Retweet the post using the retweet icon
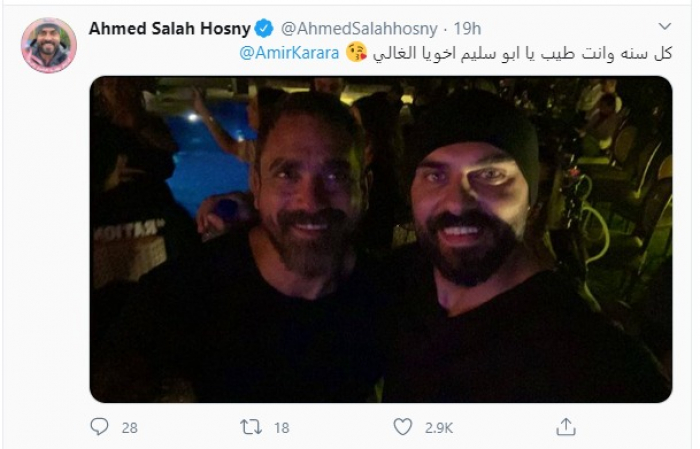Viewport: 700px width, 449px height. tap(251, 427)
